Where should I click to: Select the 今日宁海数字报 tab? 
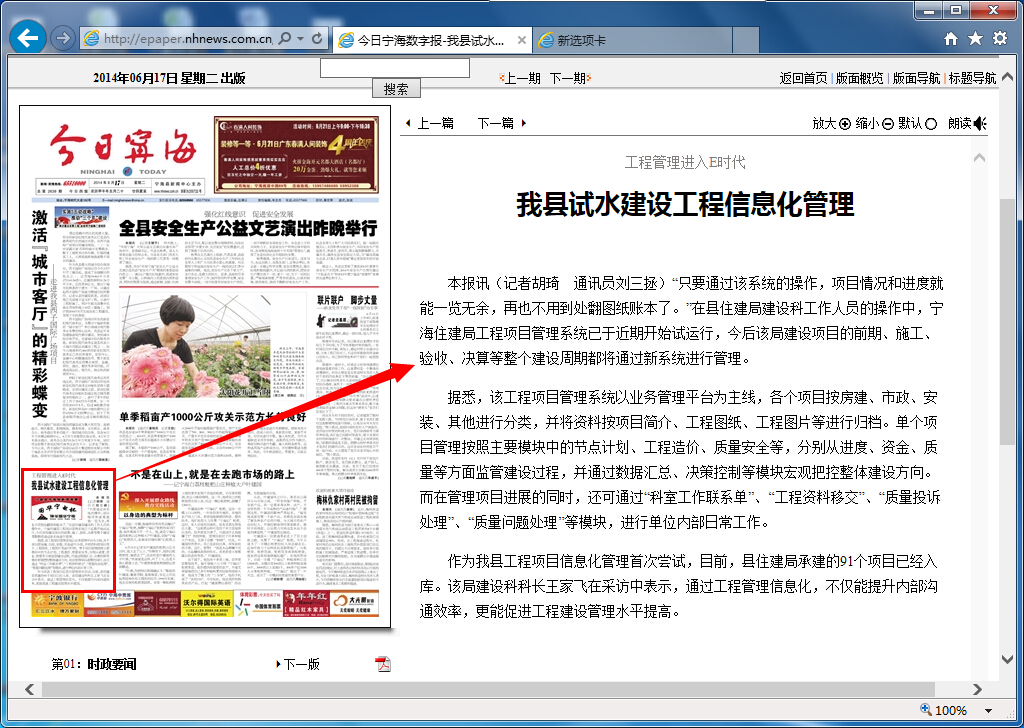(x=430, y=40)
